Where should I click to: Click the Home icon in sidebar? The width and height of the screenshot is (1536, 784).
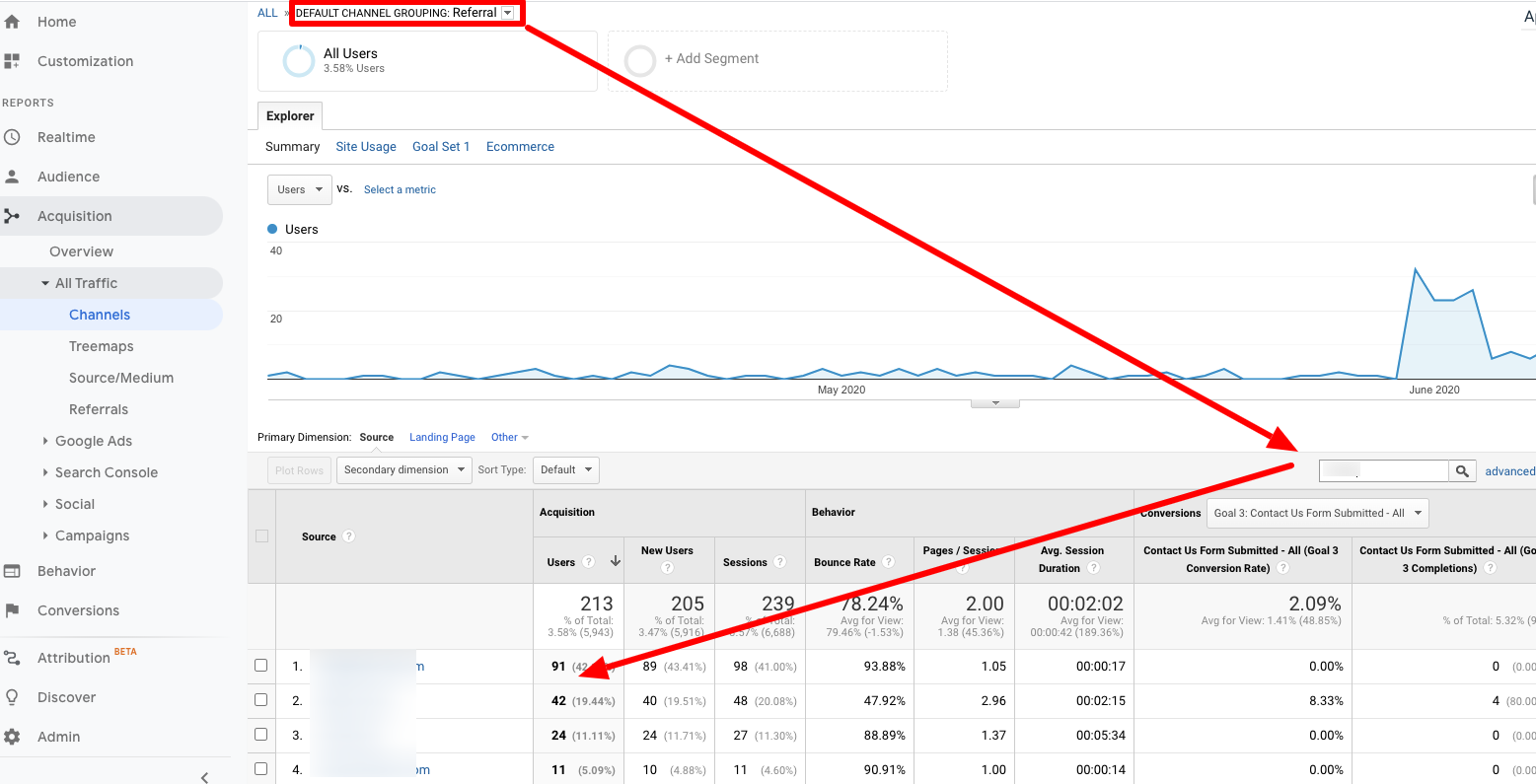coord(12,22)
